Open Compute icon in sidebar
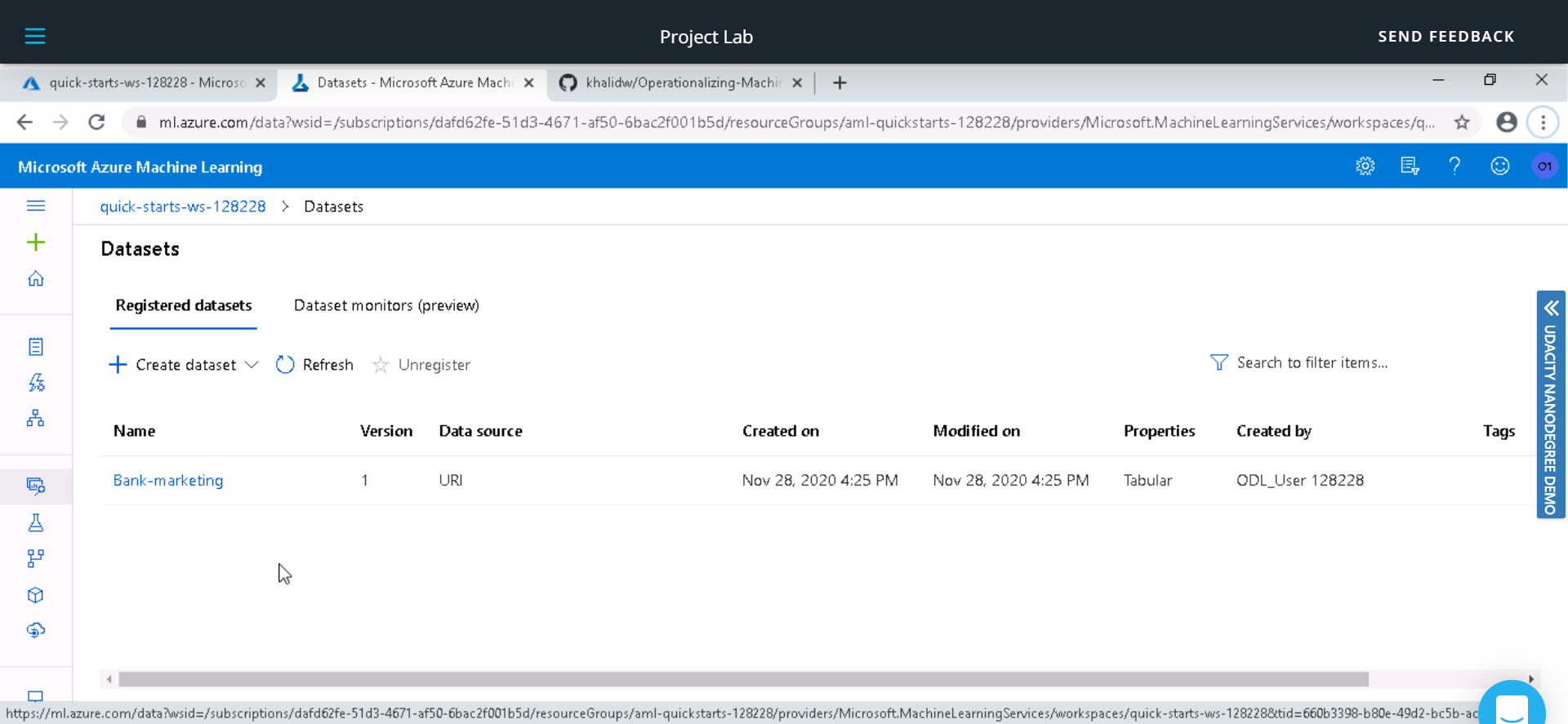This screenshot has height=724, width=1568. click(x=36, y=696)
